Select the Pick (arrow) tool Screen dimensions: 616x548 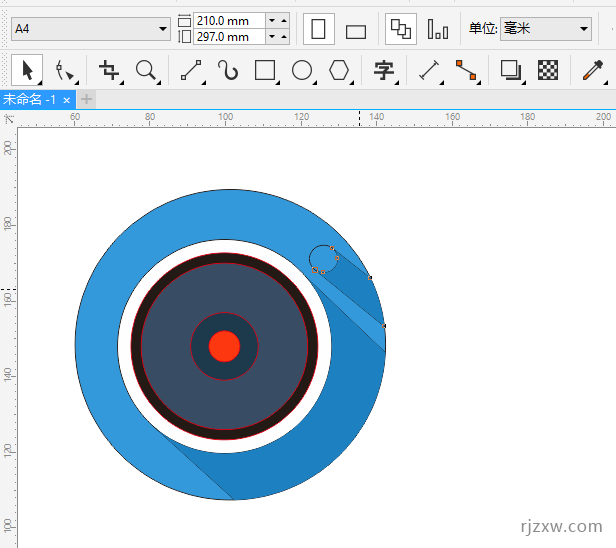point(27,70)
